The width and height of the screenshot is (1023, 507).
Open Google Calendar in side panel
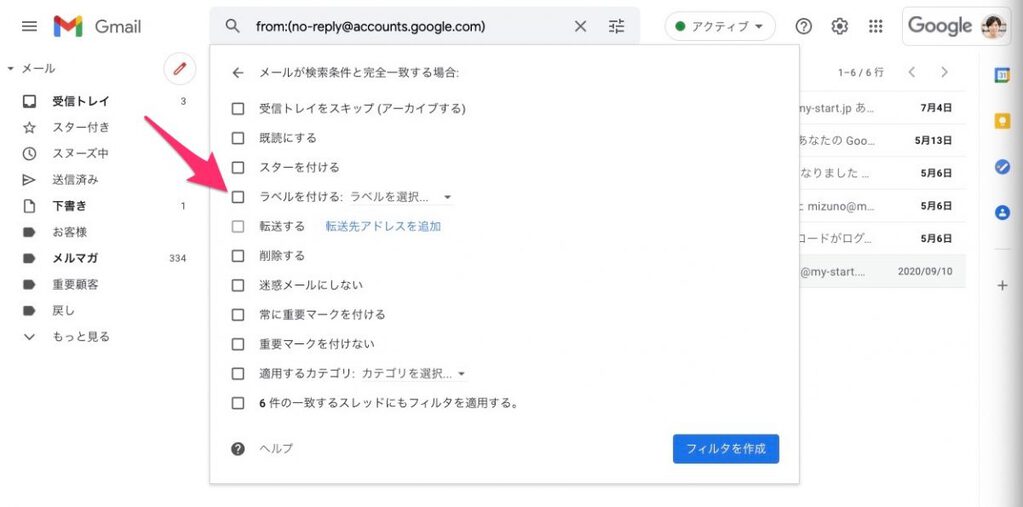pyautogui.click(x=1002, y=75)
